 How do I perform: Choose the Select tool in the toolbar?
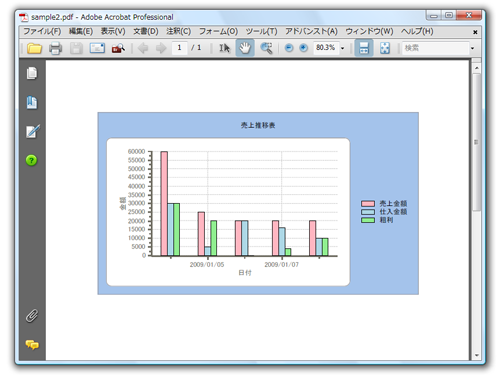pos(224,48)
